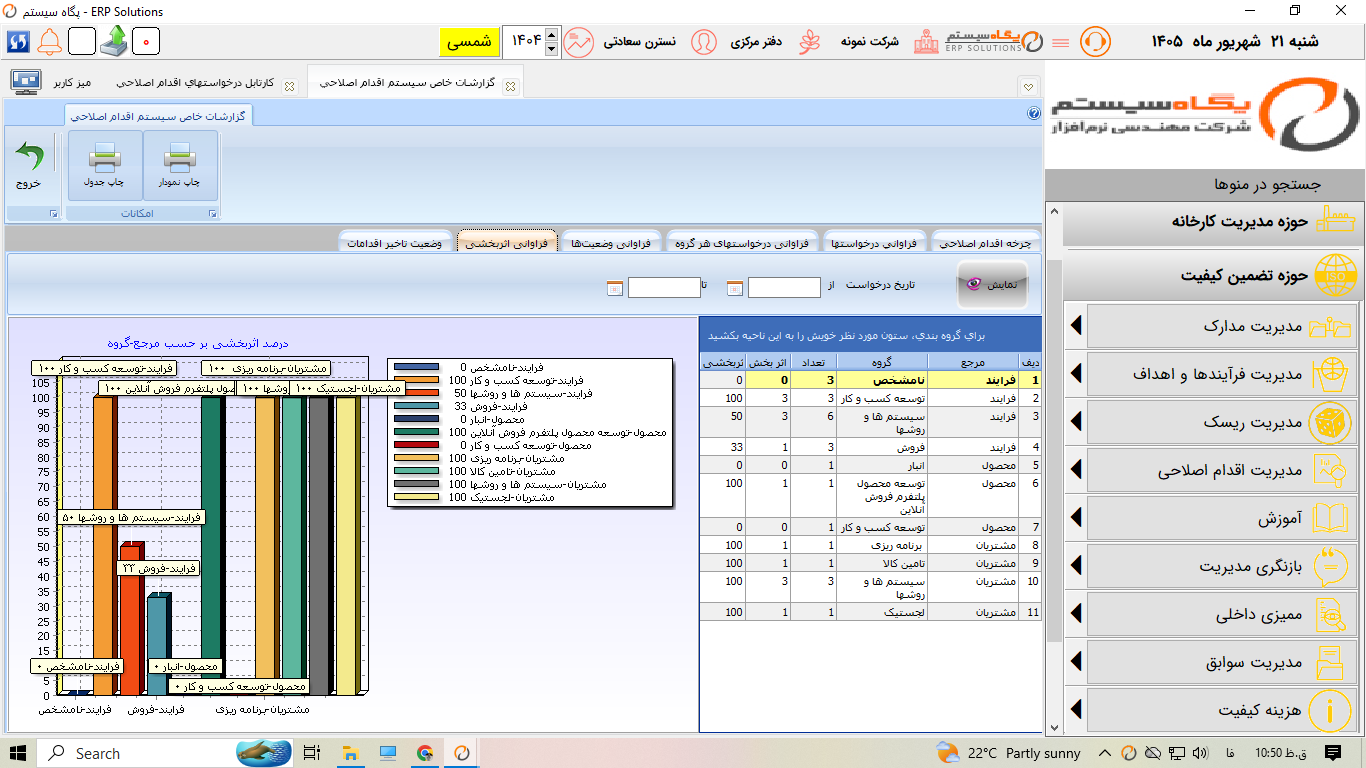The height and width of the screenshot is (768, 1366).
Task: Click the orange hamburger menu lines icon
Action: (1061, 43)
